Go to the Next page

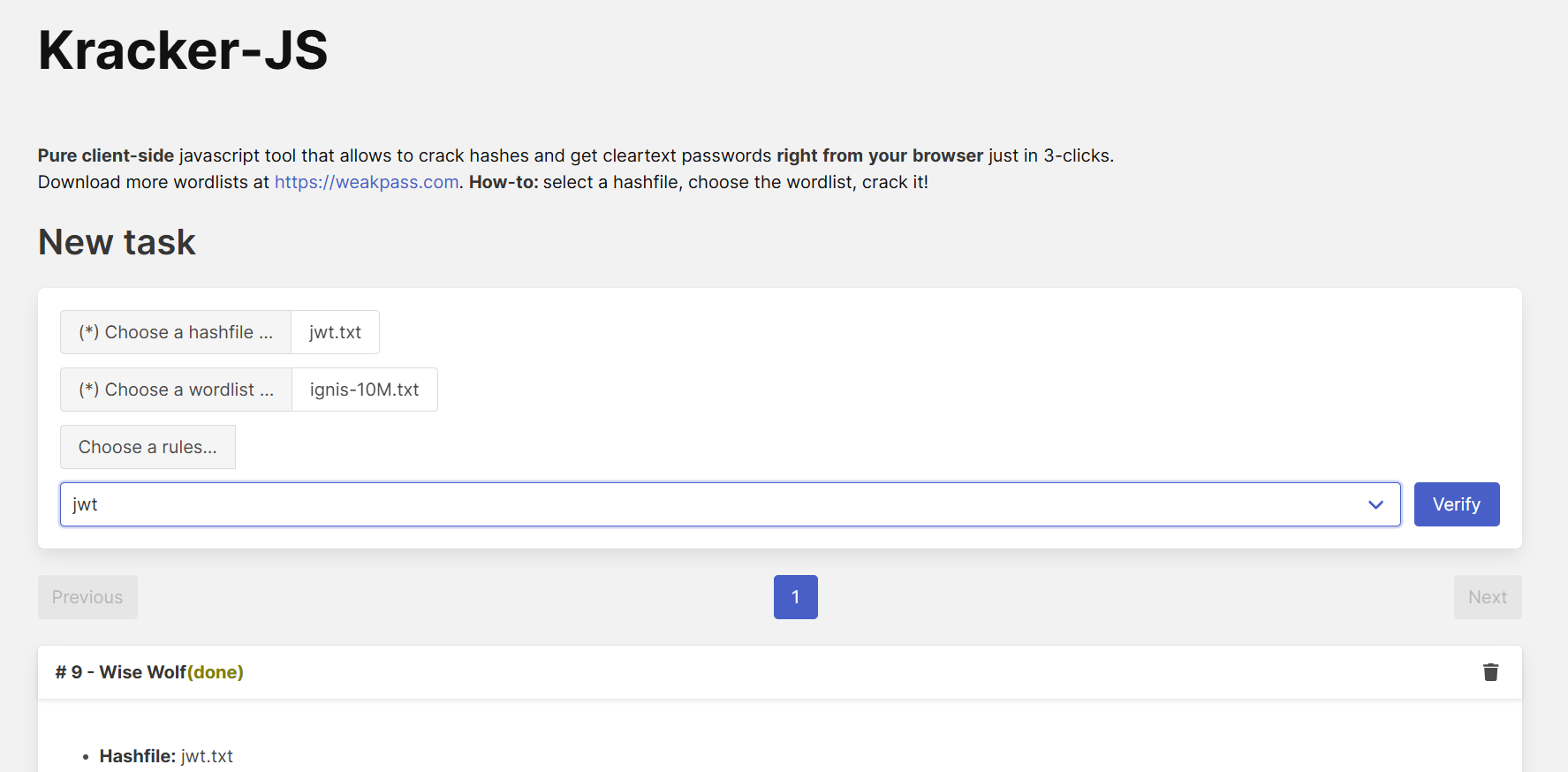coord(1488,597)
